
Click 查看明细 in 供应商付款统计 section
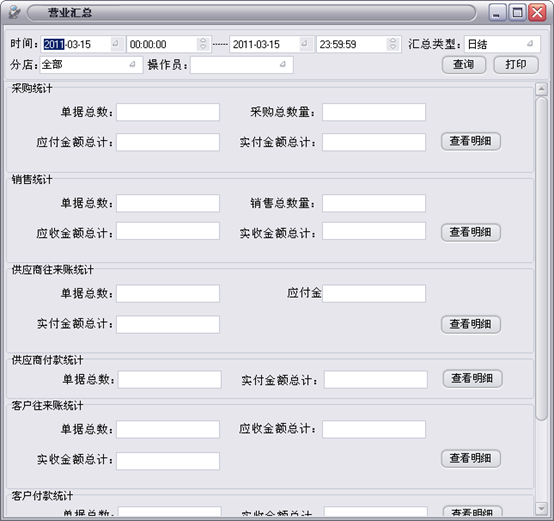472,379
